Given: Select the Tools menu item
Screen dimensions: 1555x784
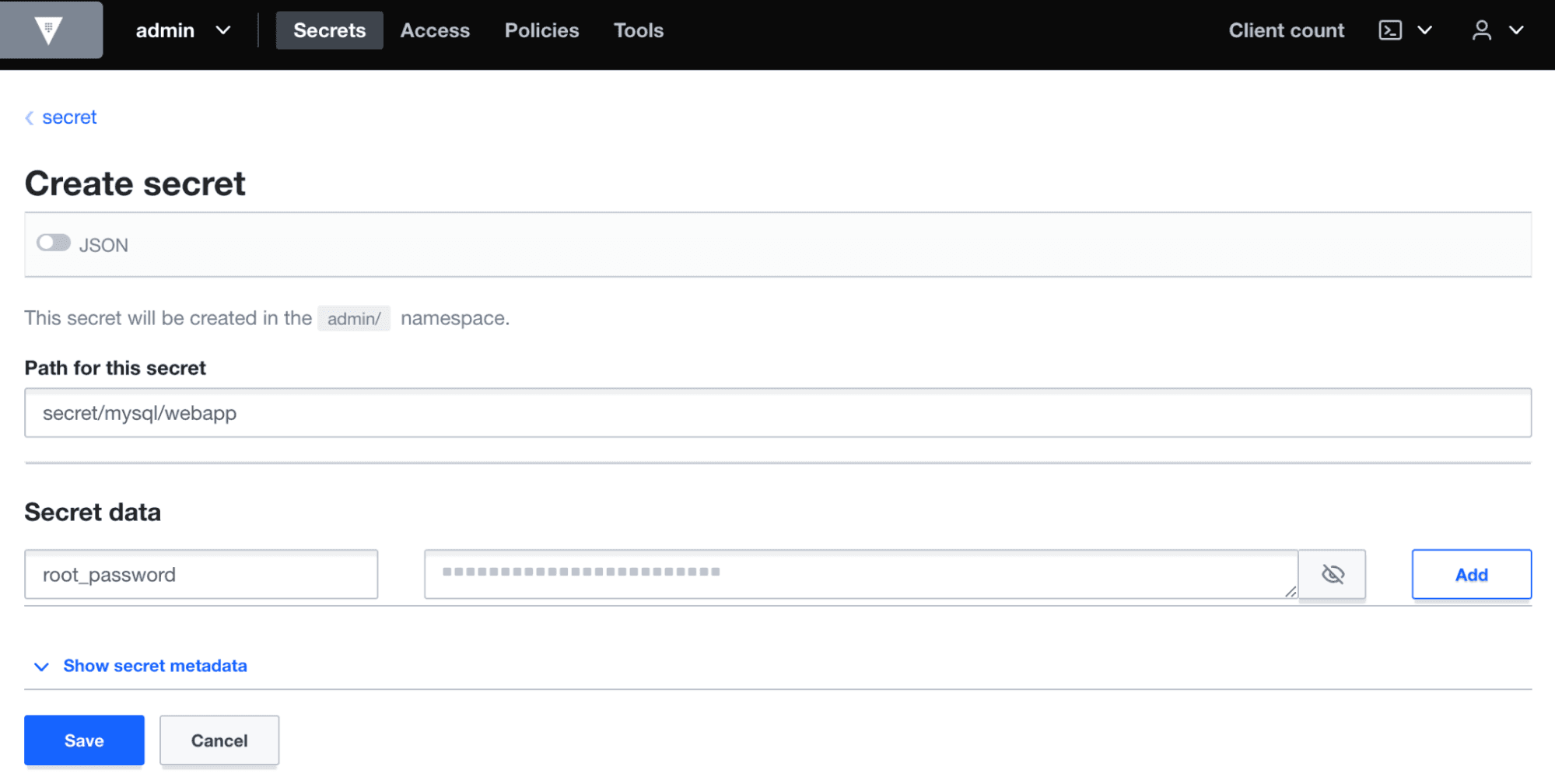Looking at the screenshot, I should [638, 30].
